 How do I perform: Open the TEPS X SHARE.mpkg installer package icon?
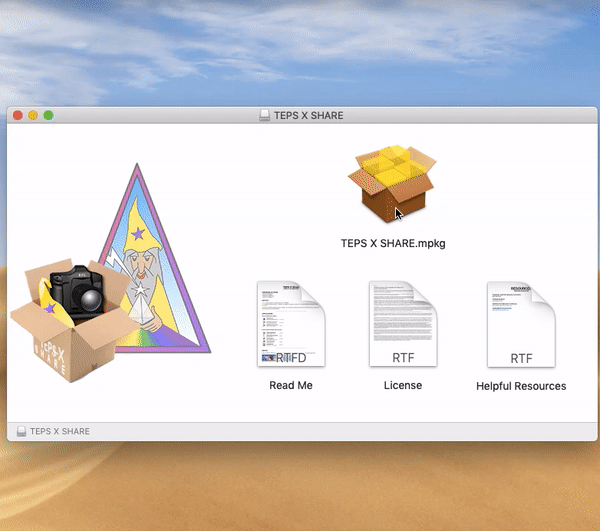(392, 183)
